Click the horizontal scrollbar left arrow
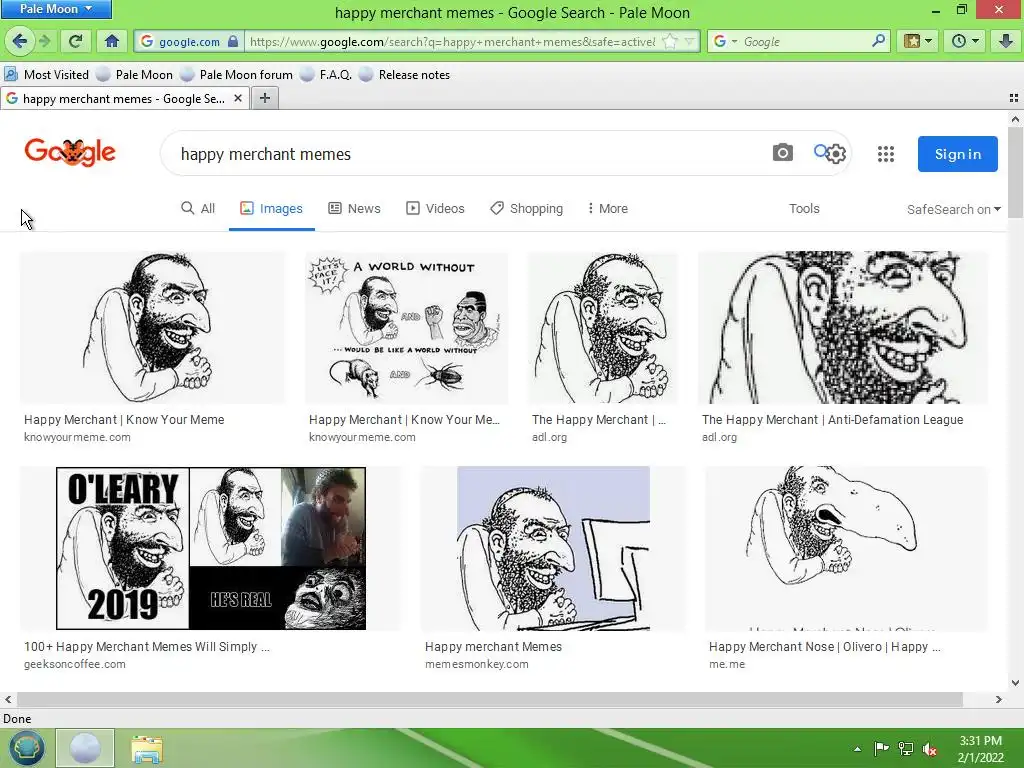 [8, 699]
